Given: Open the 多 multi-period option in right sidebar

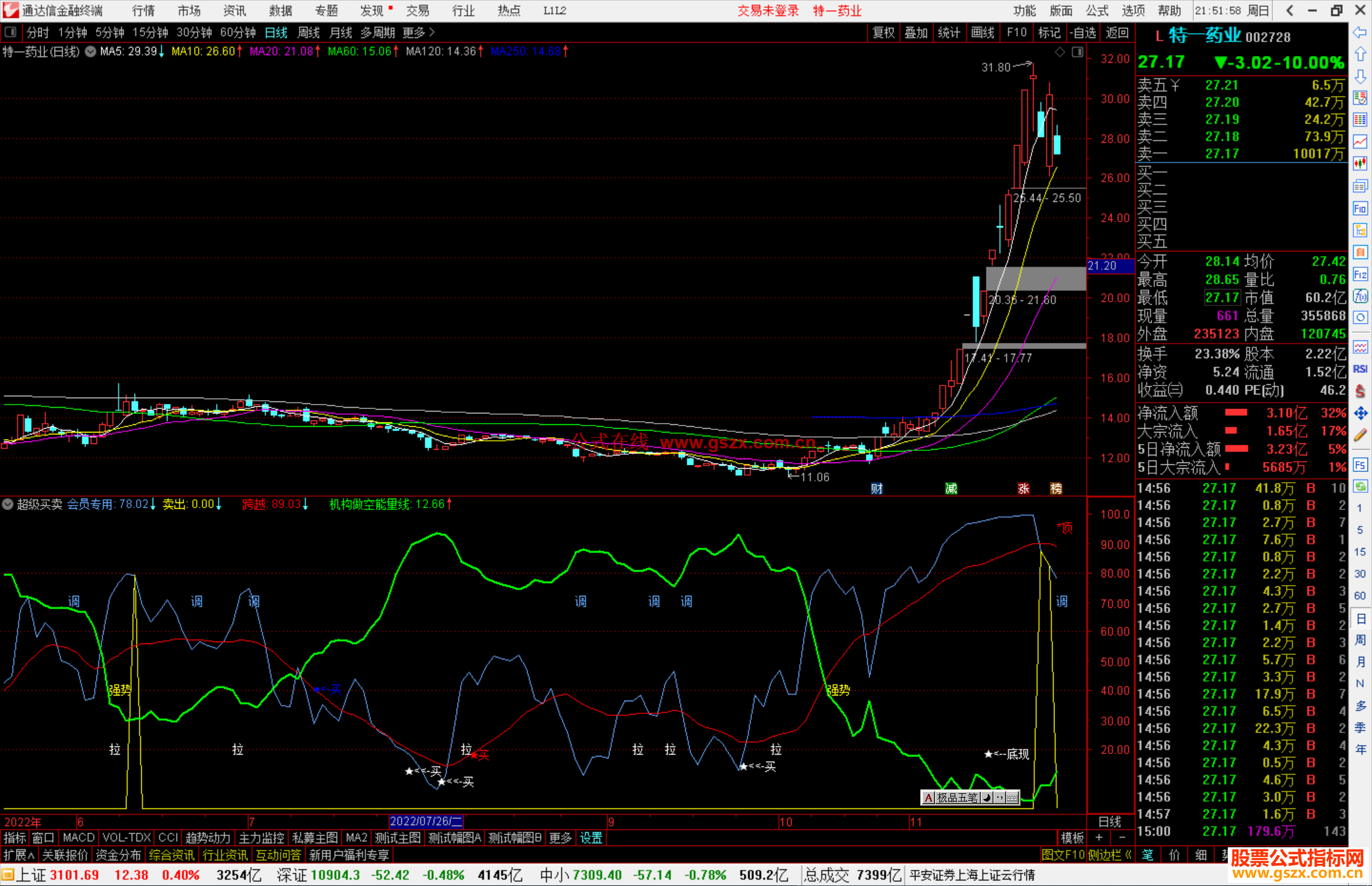Looking at the screenshot, I should tap(1360, 706).
